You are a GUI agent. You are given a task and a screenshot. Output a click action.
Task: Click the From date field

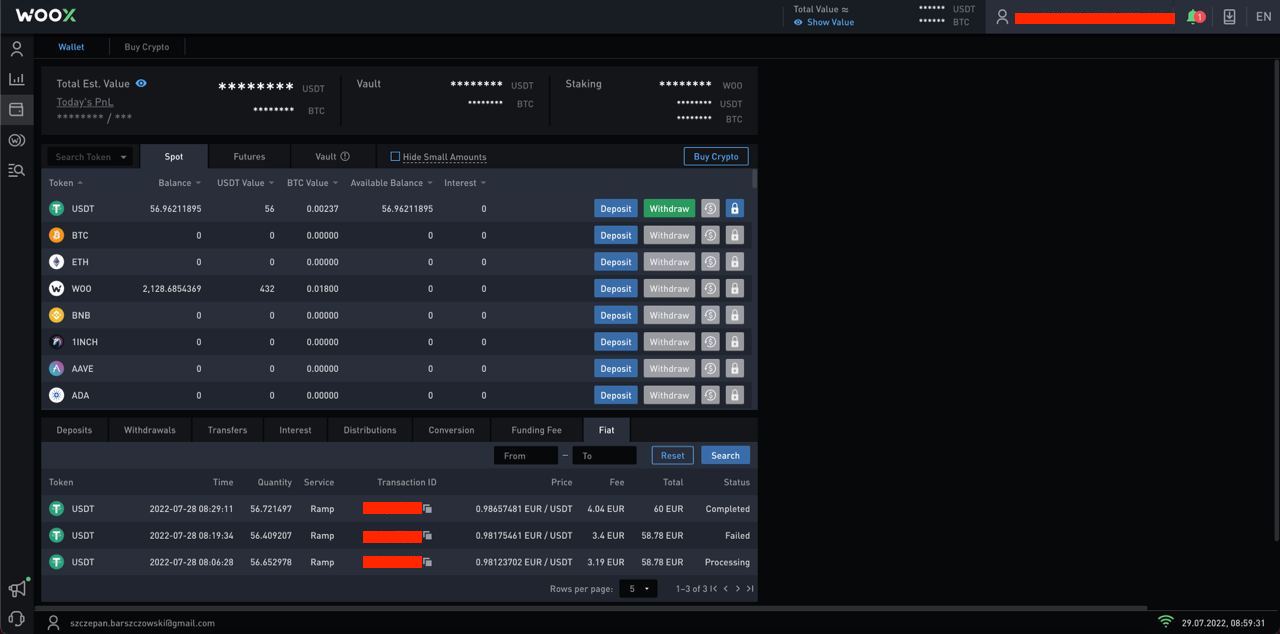click(526, 455)
